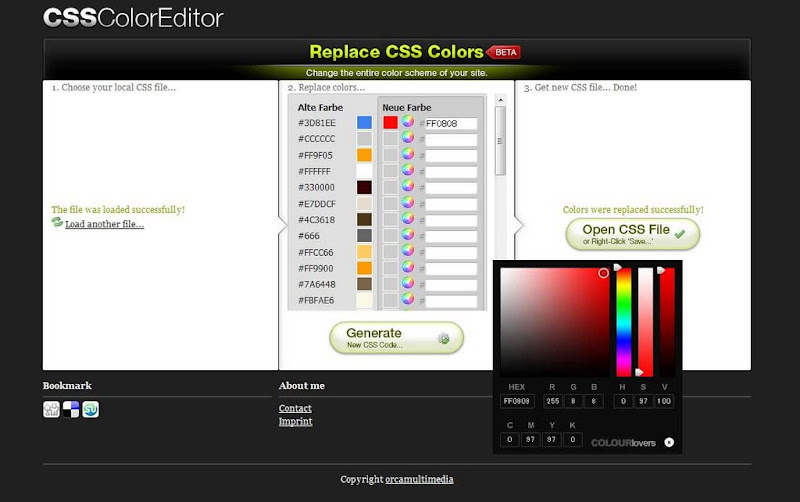800x502 pixels.
Task: Click the H value field in picker
Action: [623, 401]
